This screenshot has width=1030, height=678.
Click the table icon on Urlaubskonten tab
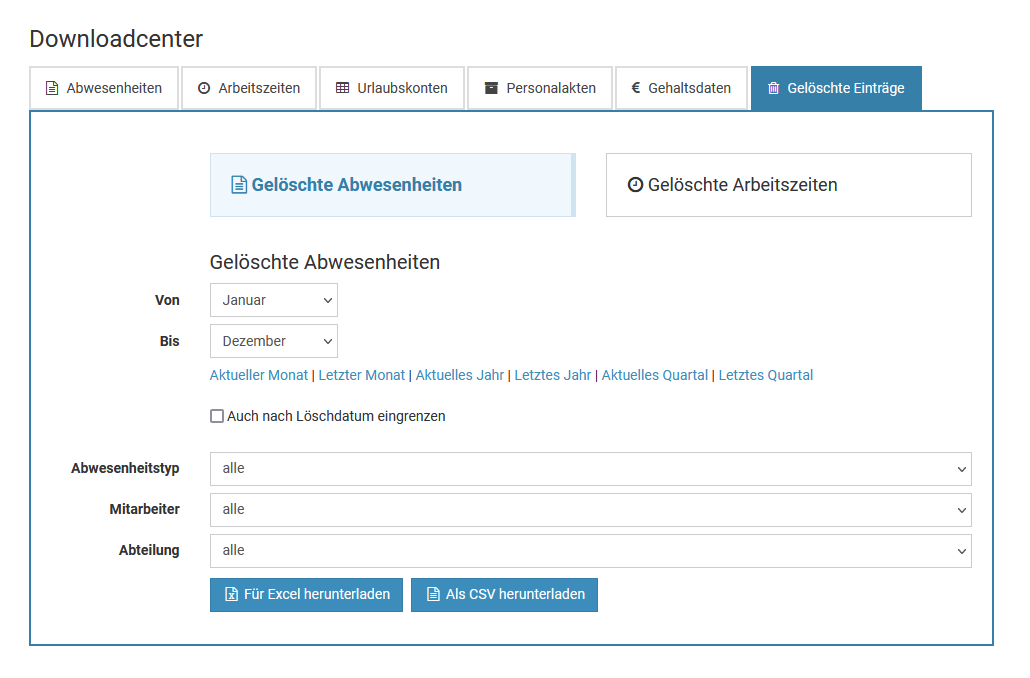342,88
